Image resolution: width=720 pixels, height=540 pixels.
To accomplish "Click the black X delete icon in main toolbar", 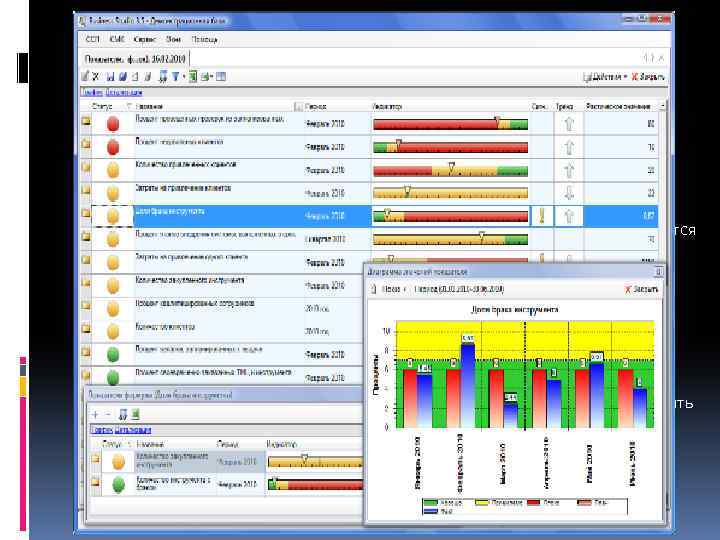I will point(96,77).
